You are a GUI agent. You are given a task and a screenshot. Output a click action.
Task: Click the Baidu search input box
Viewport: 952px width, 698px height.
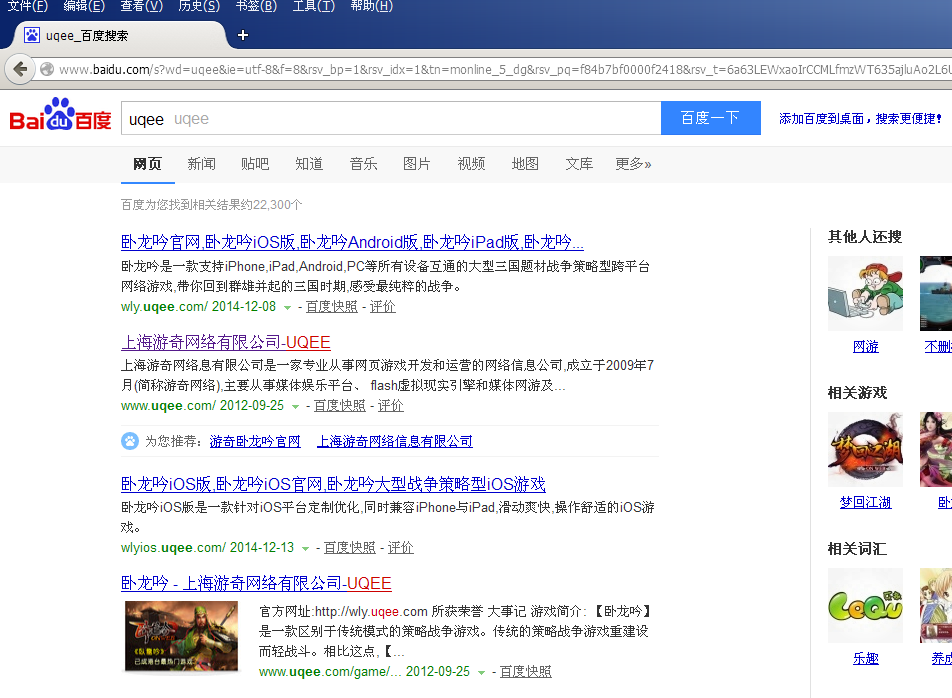(x=391, y=118)
